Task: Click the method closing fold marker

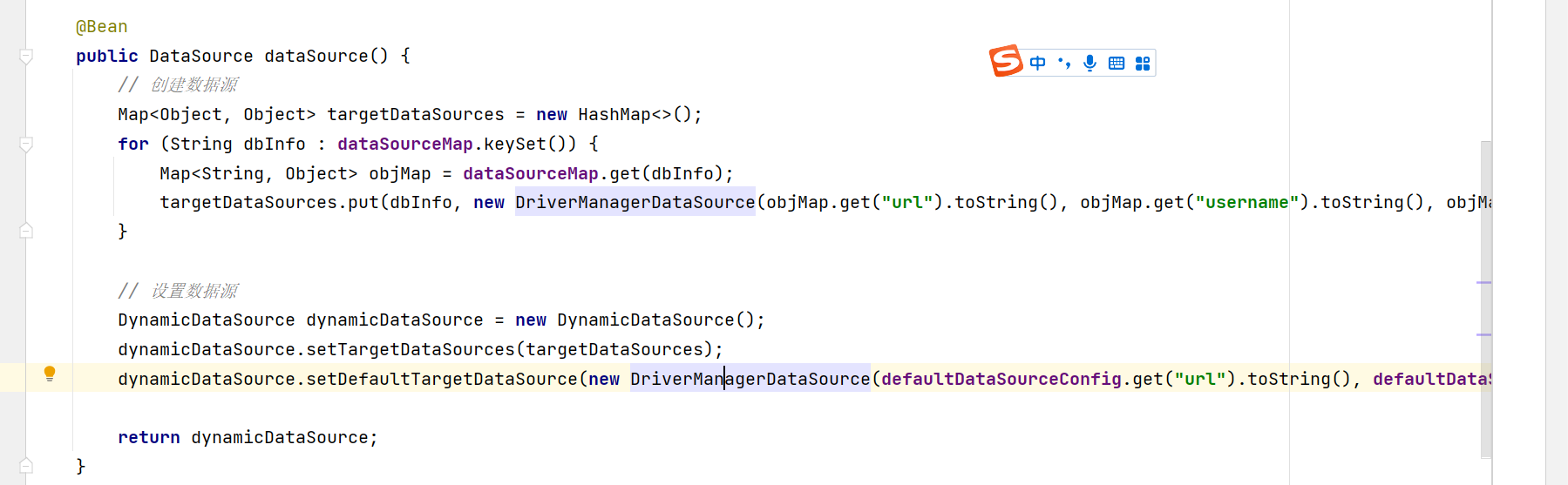Action: pyautogui.click(x=26, y=466)
